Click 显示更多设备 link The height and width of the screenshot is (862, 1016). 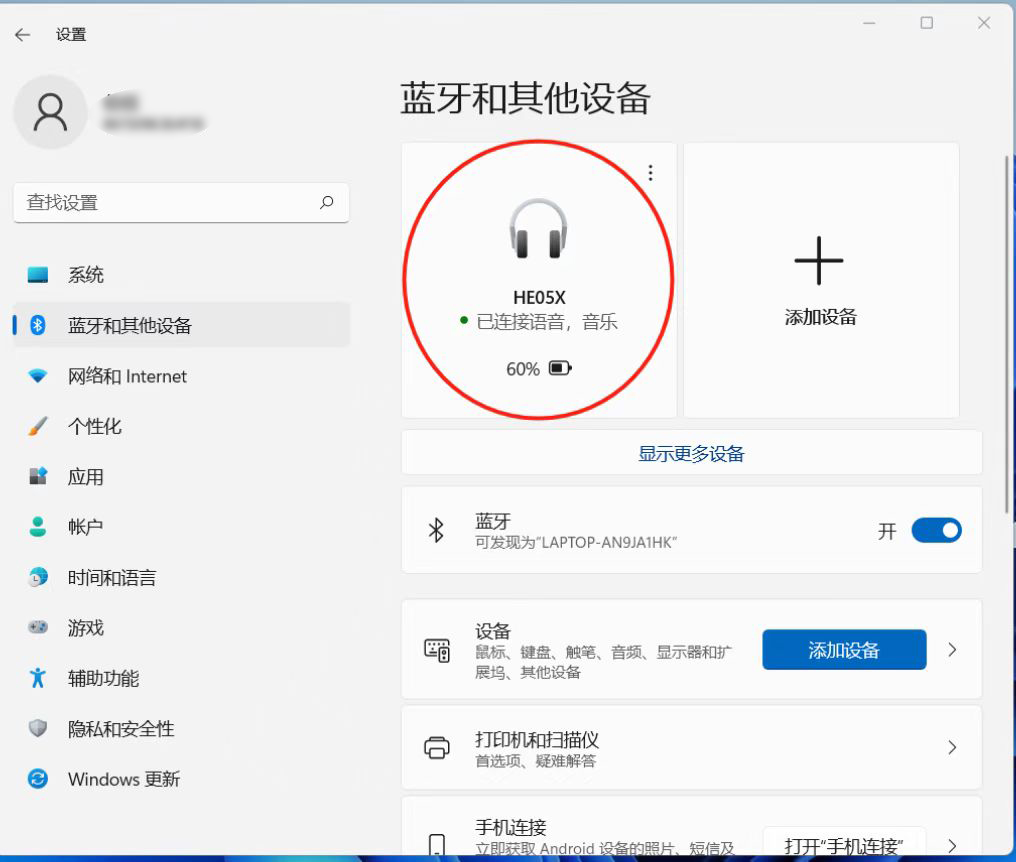coord(691,453)
